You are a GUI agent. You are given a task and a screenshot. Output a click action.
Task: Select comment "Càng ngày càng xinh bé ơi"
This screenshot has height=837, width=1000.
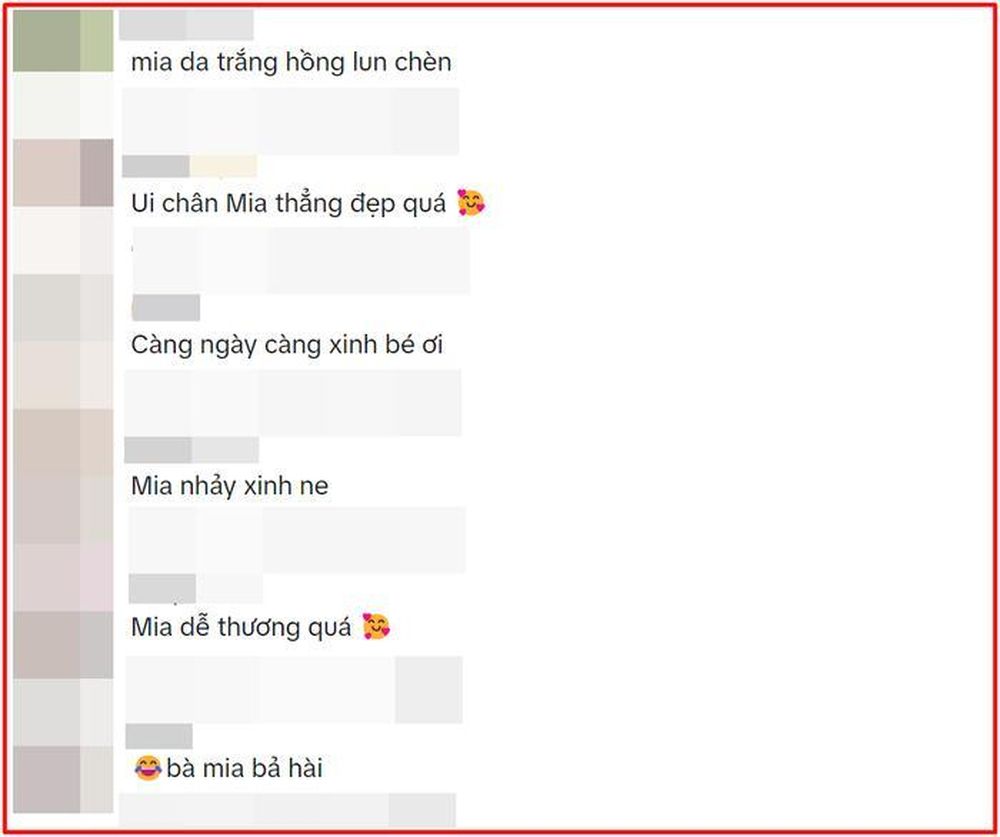click(286, 345)
